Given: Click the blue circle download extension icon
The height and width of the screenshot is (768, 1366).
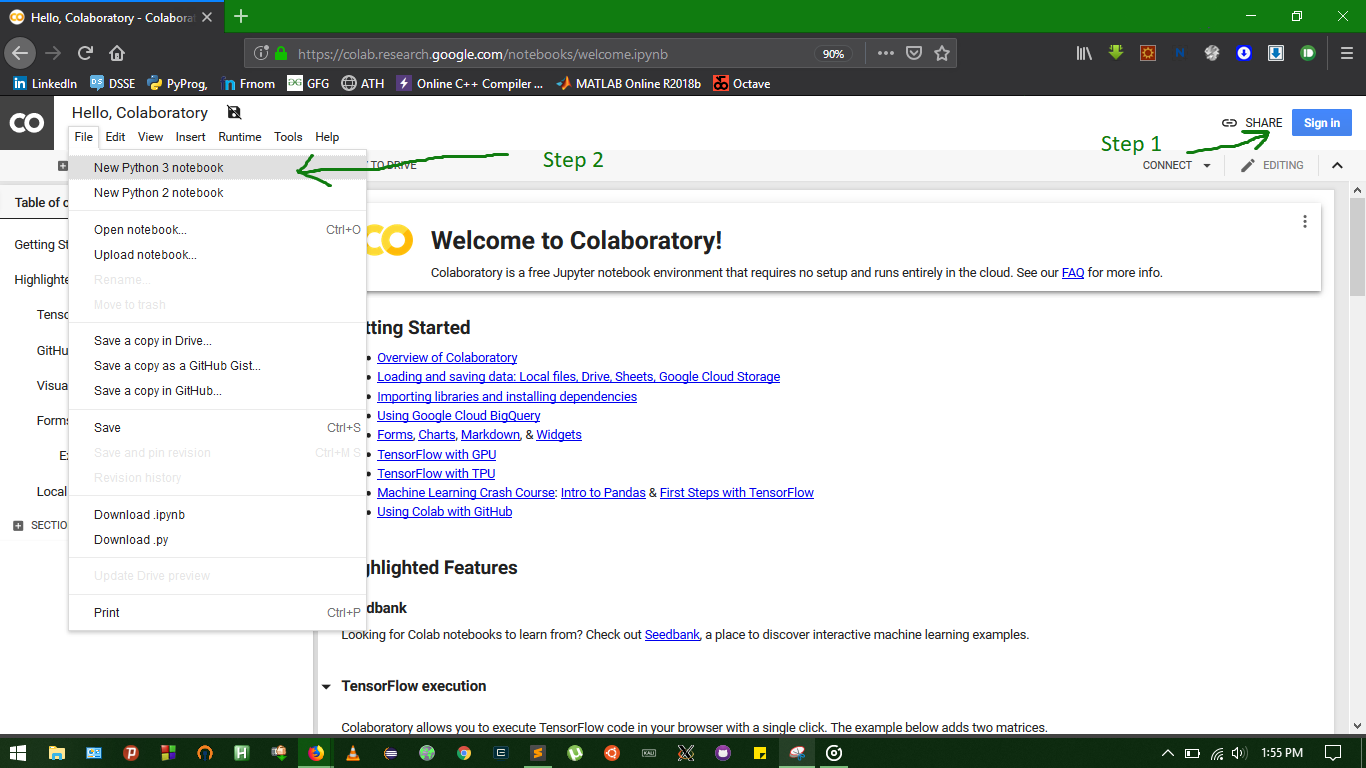Looking at the screenshot, I should click(1244, 53).
